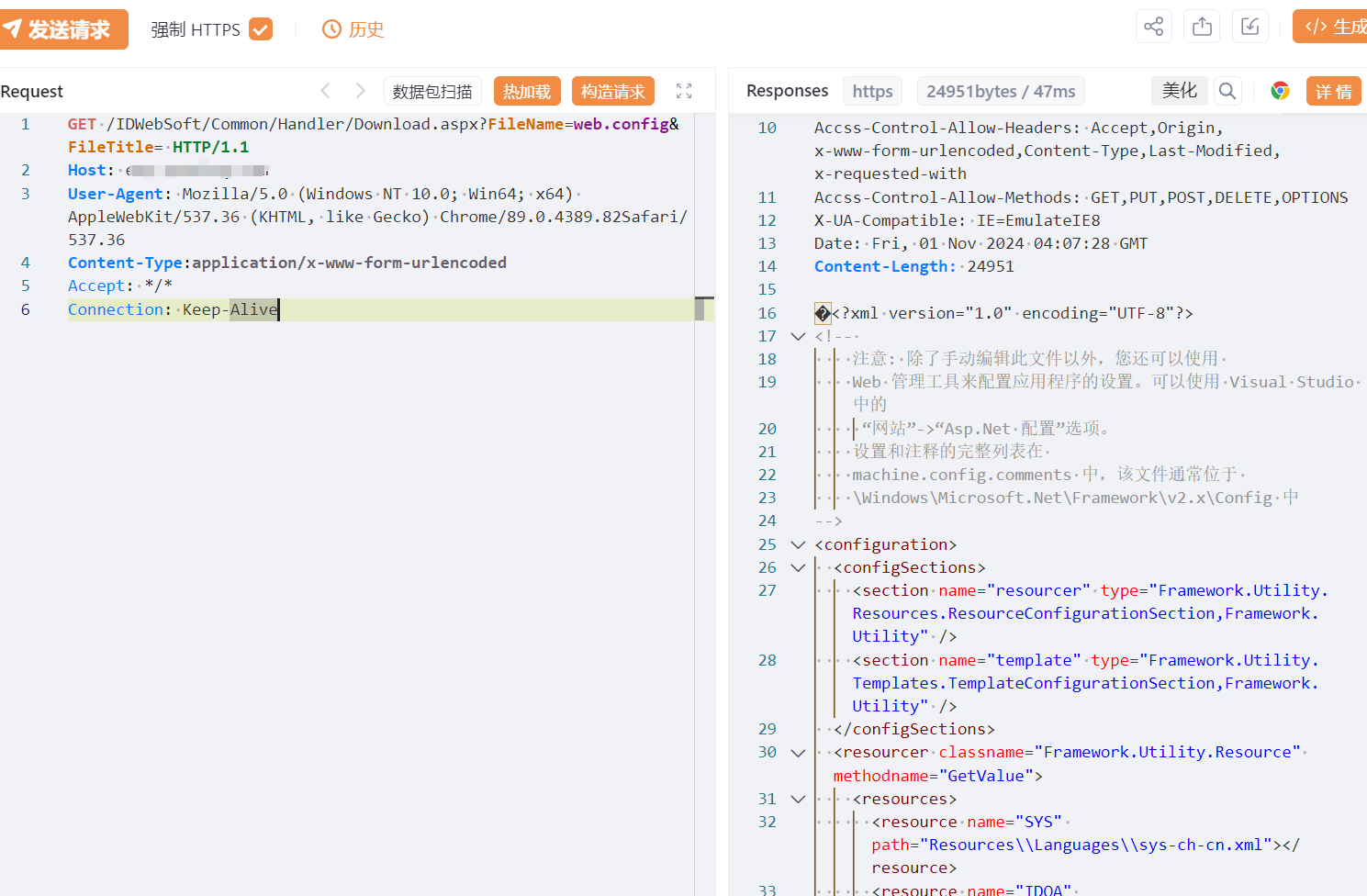Open the 热加载 hot reload button
This screenshot has width=1367, height=896.
[527, 91]
